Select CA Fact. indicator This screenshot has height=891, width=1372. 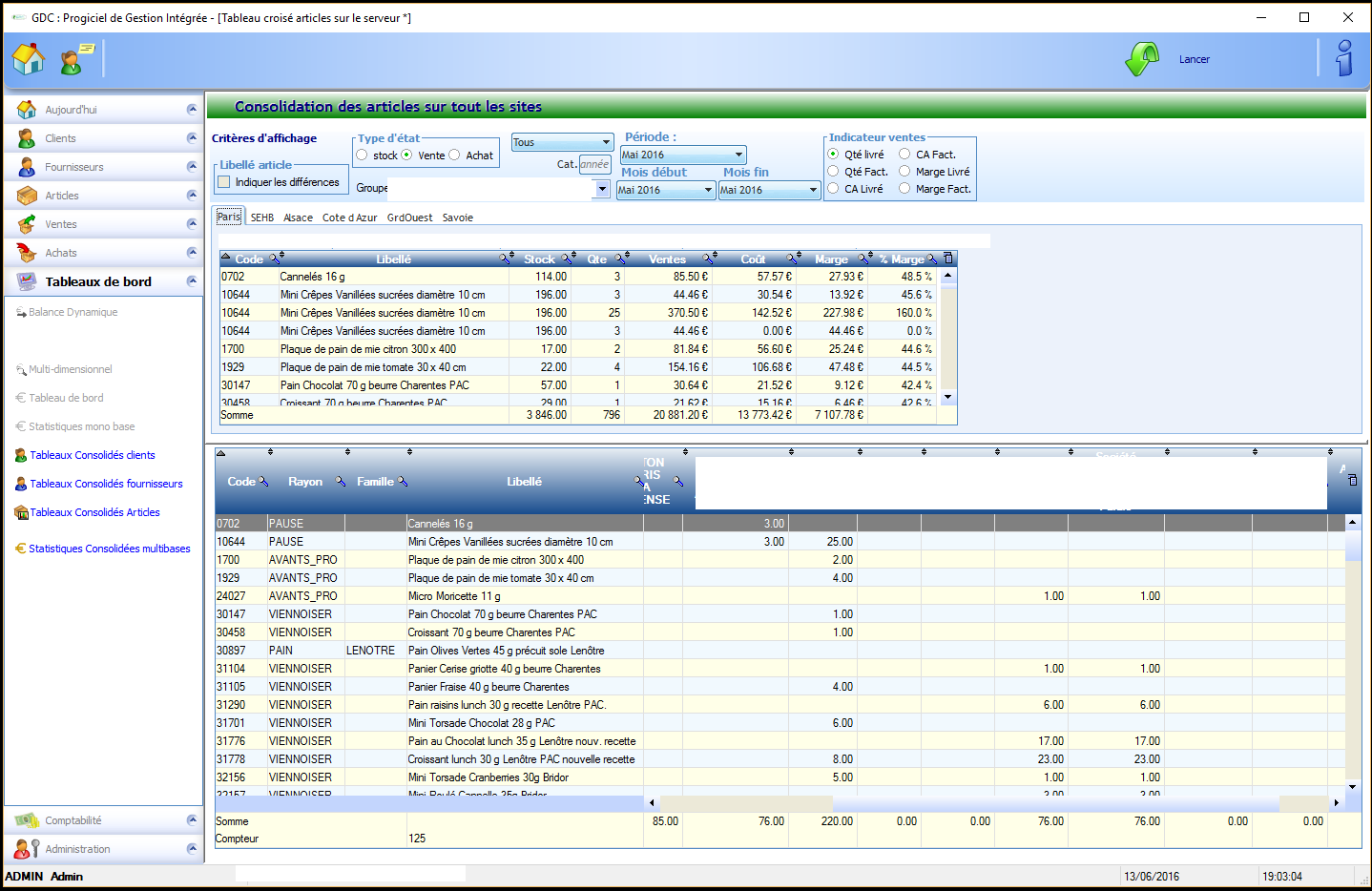(x=904, y=154)
